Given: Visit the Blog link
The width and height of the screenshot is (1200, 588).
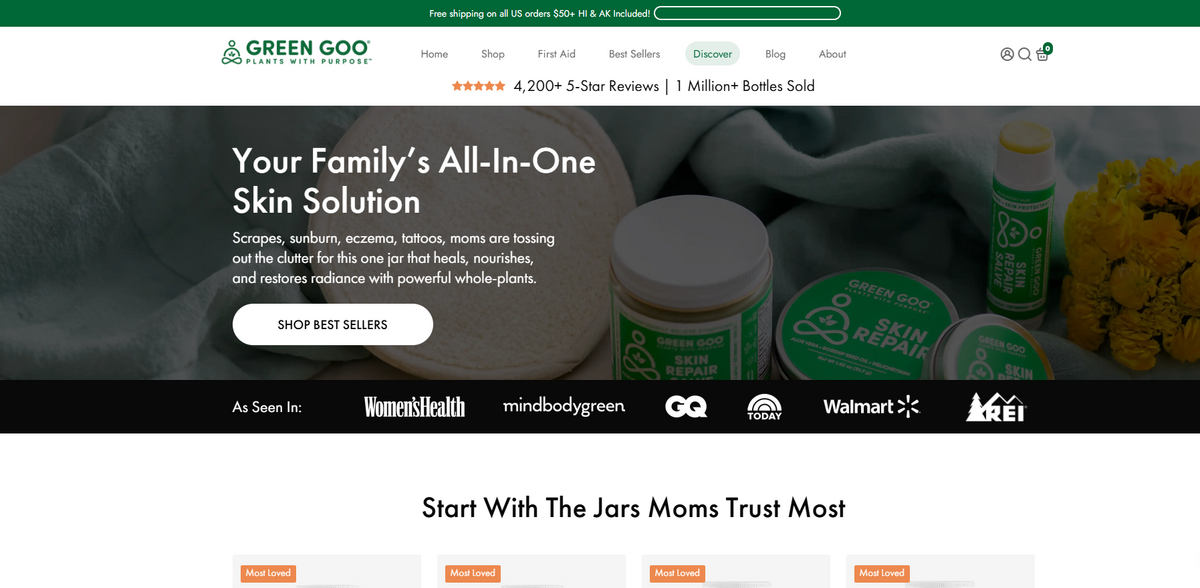Looking at the screenshot, I should coord(775,54).
